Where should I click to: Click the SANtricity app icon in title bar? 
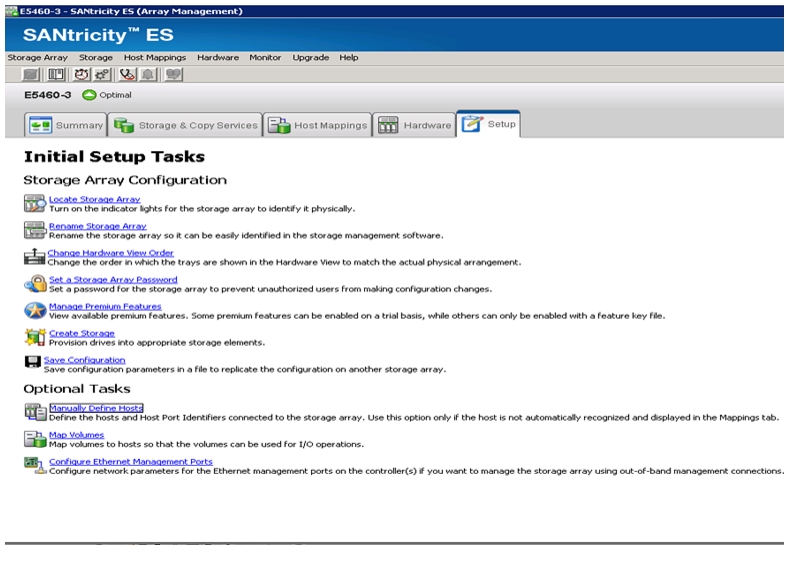click(12, 11)
